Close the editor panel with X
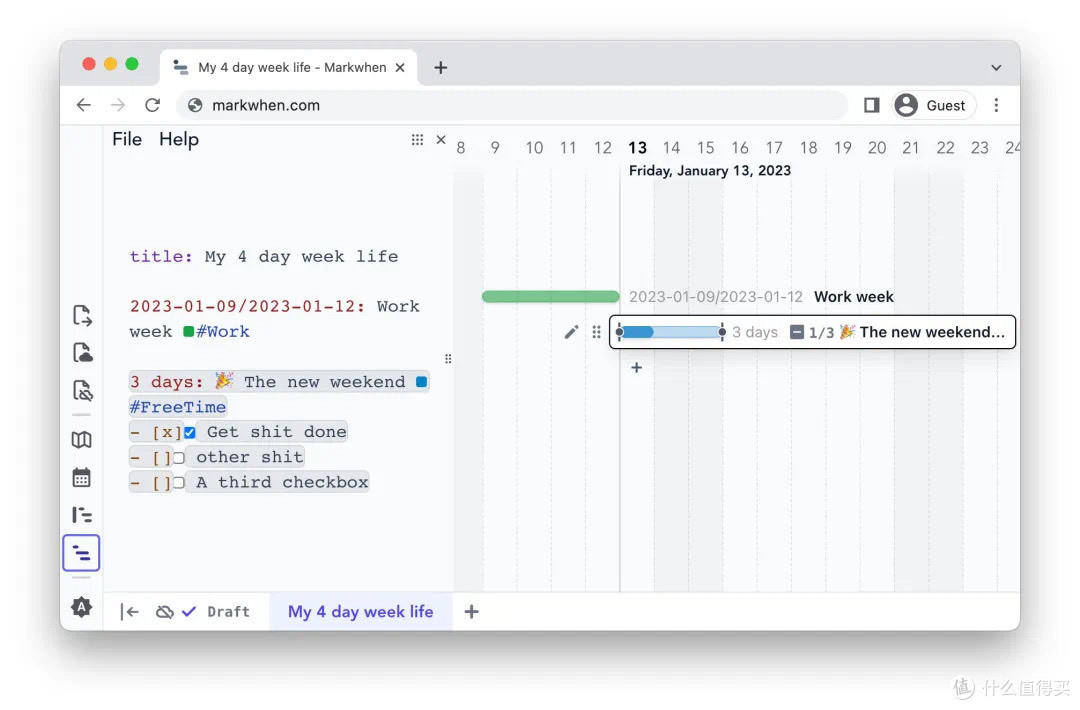Image resolution: width=1080 pixels, height=710 pixels. click(441, 140)
